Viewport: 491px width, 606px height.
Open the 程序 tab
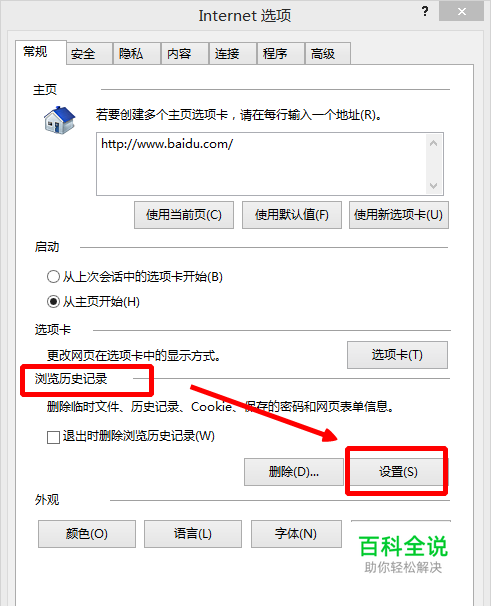281,53
